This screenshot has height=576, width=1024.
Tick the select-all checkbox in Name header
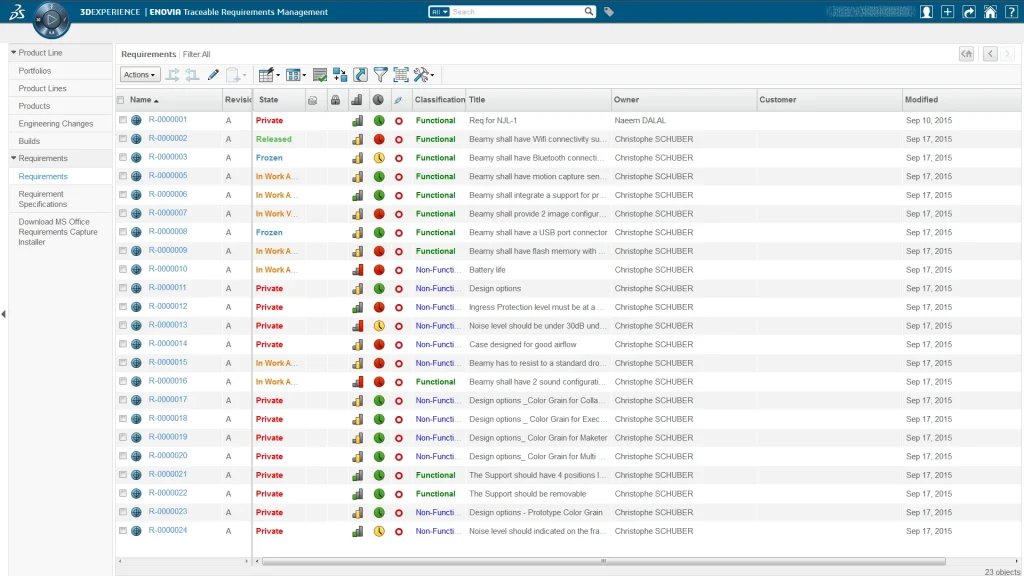pyautogui.click(x=121, y=100)
